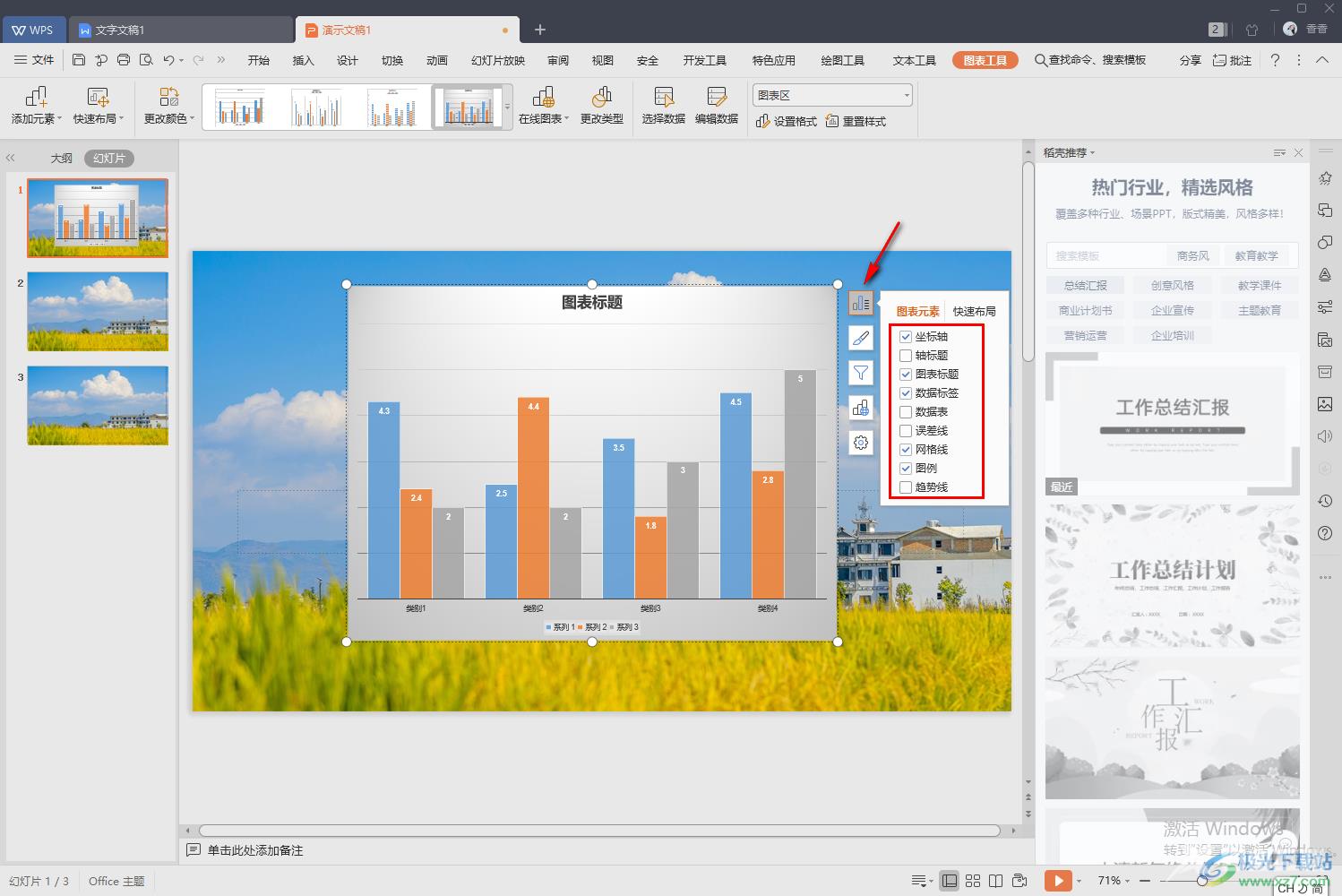1342x896 pixels.
Task: Select the 教育教学 template filter
Action: click(1256, 255)
